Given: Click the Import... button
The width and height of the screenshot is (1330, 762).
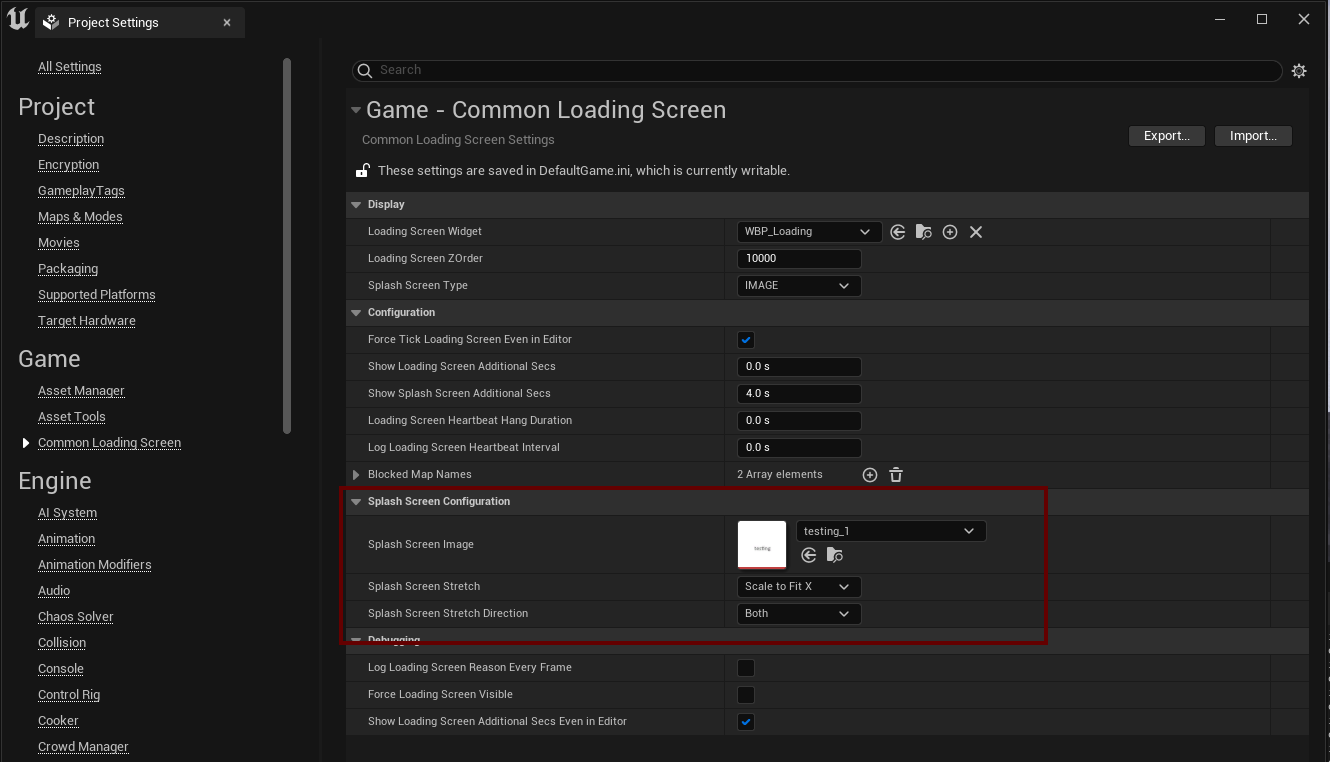Looking at the screenshot, I should 1253,136.
